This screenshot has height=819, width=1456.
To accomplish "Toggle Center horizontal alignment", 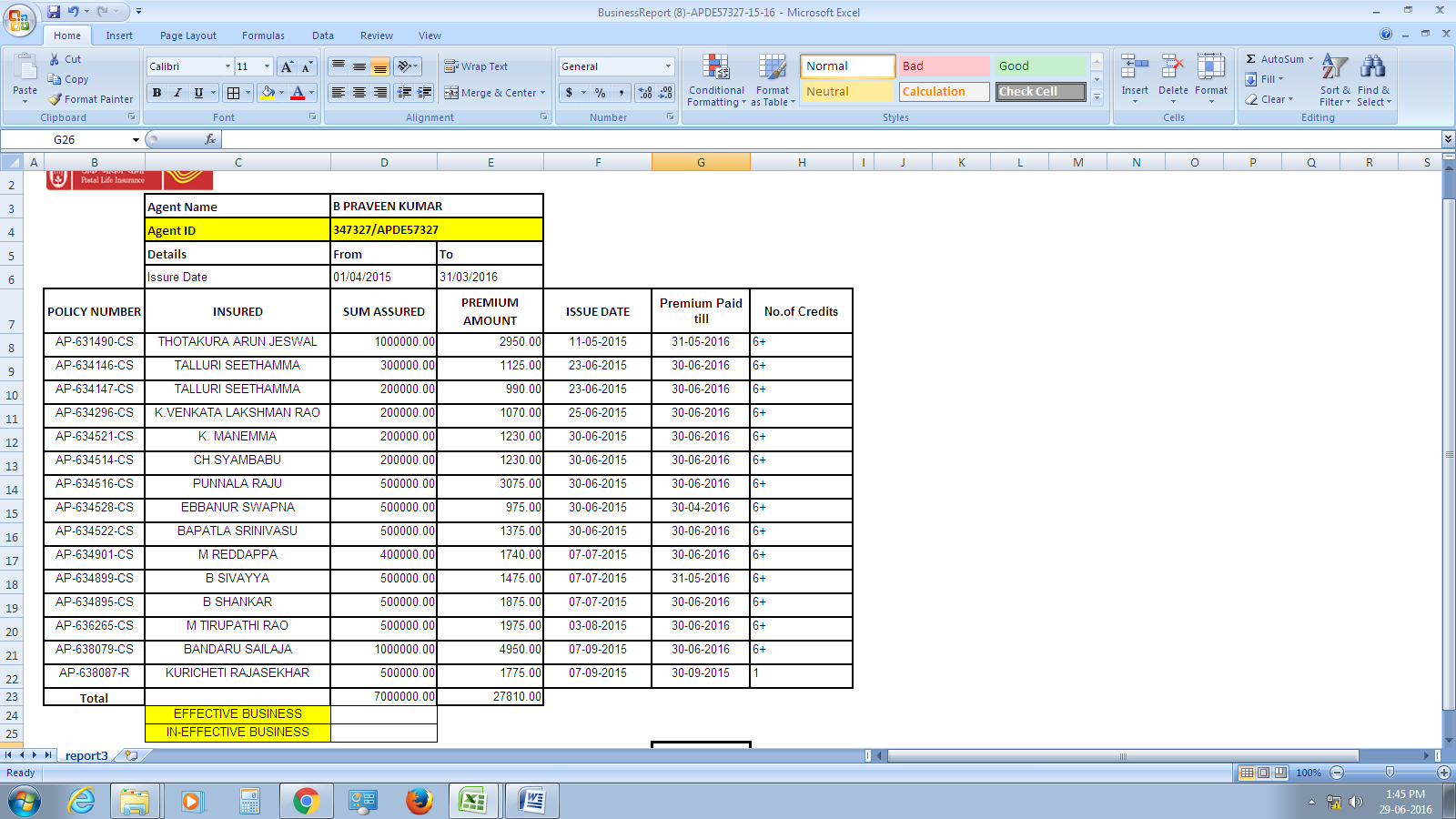I will coord(359,93).
